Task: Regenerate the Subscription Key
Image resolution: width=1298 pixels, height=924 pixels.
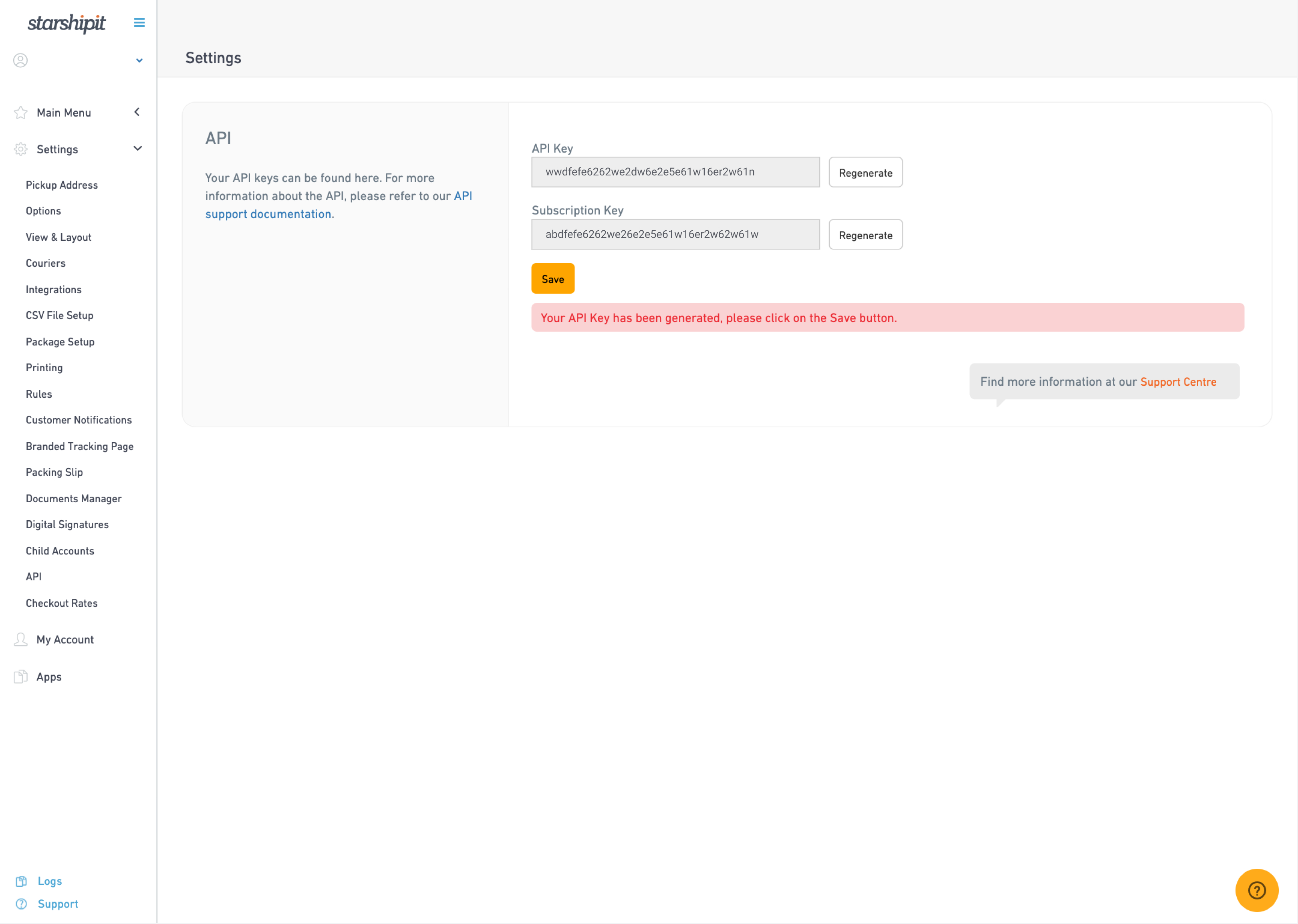Action: coord(865,234)
